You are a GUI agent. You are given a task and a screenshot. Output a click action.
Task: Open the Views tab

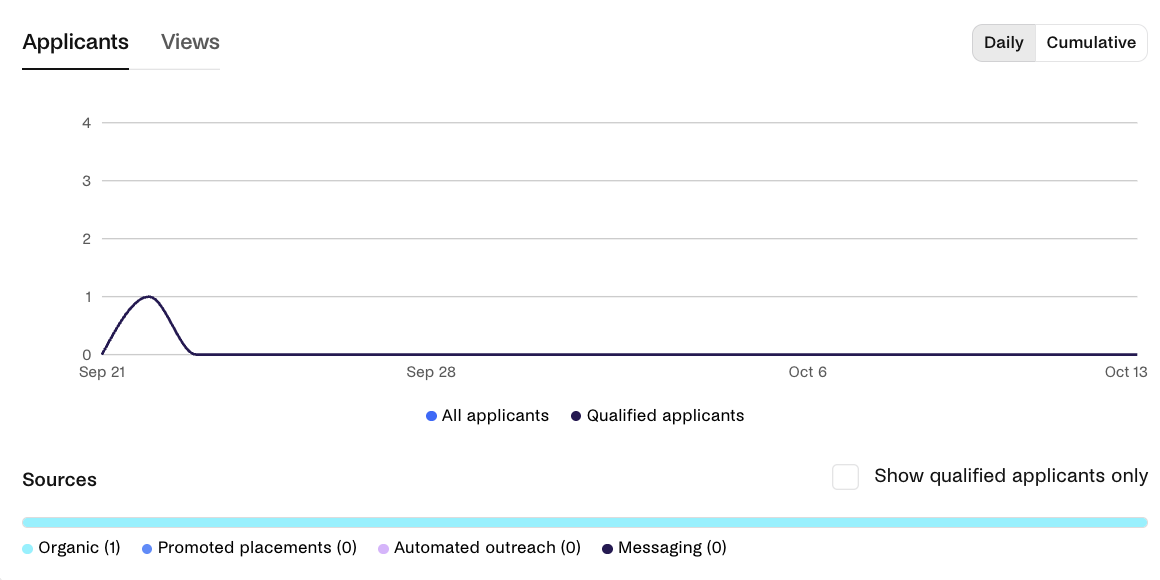click(x=190, y=42)
